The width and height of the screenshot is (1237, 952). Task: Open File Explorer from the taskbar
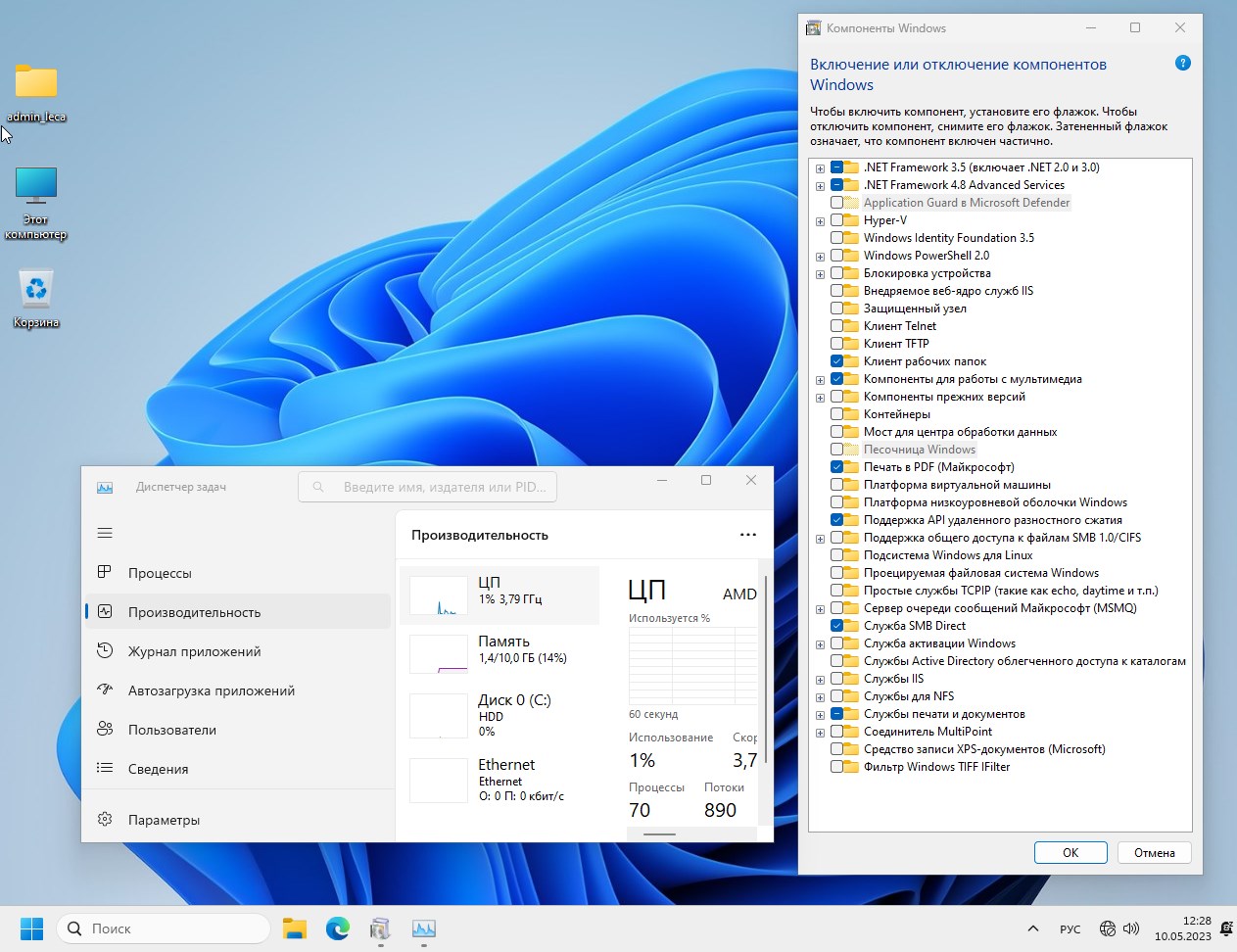pos(294,928)
